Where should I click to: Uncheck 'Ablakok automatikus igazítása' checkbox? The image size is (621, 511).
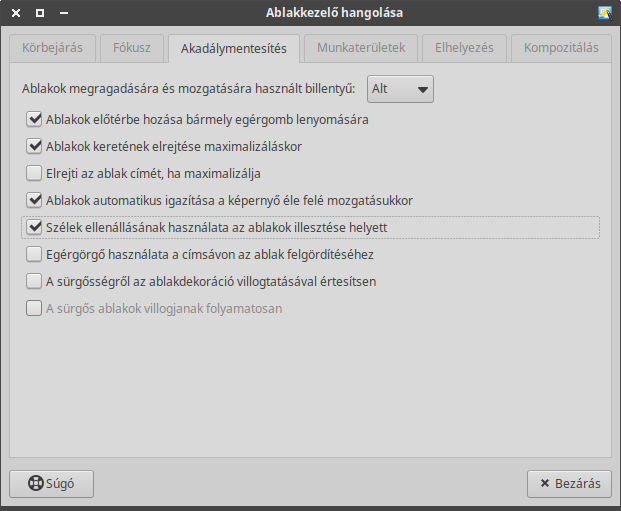coord(34,201)
